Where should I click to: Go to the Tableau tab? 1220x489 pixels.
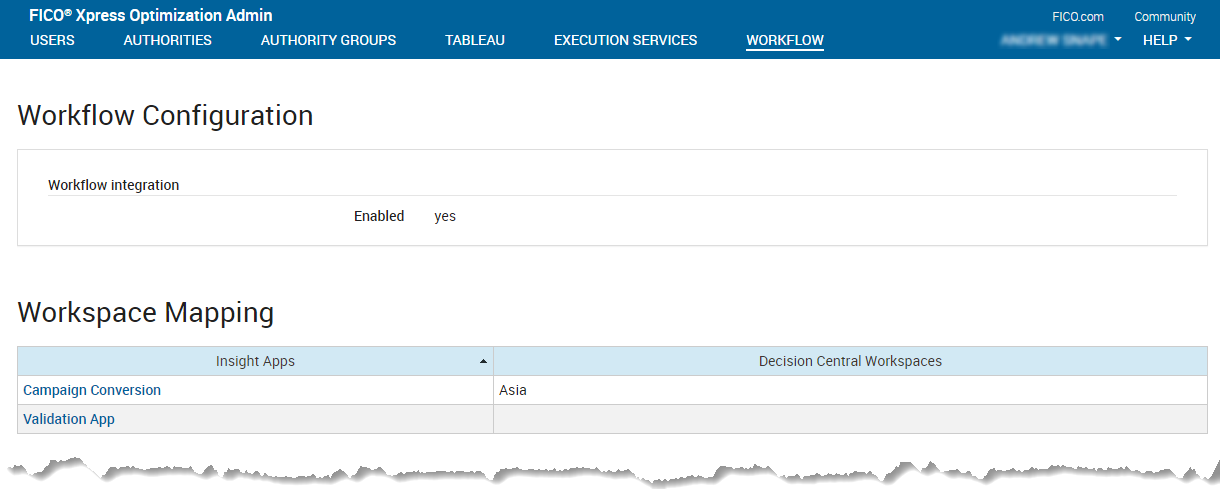(x=475, y=41)
